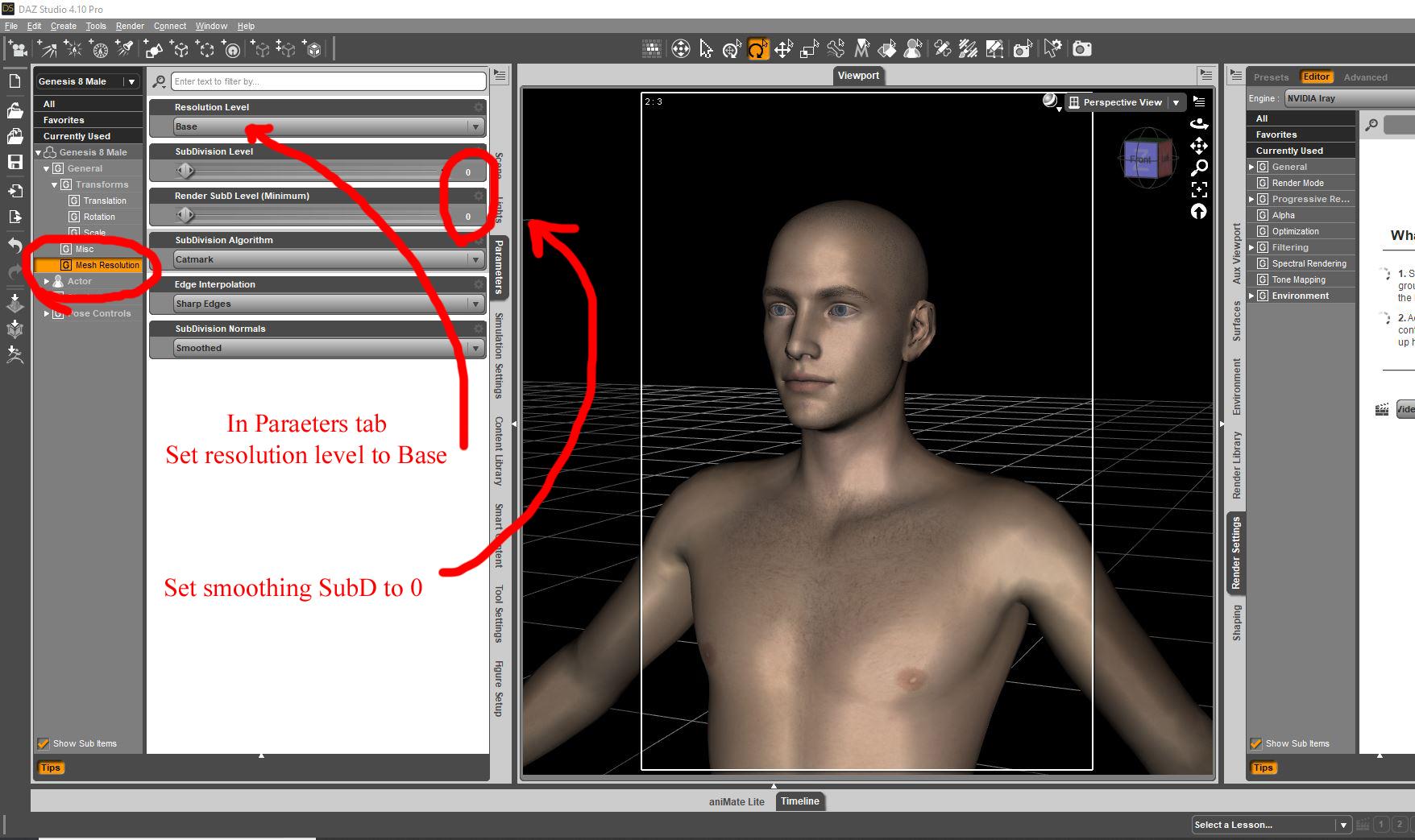Show Currently Used render settings
Viewport: 1415px width, 840px height.
pos(1301,151)
